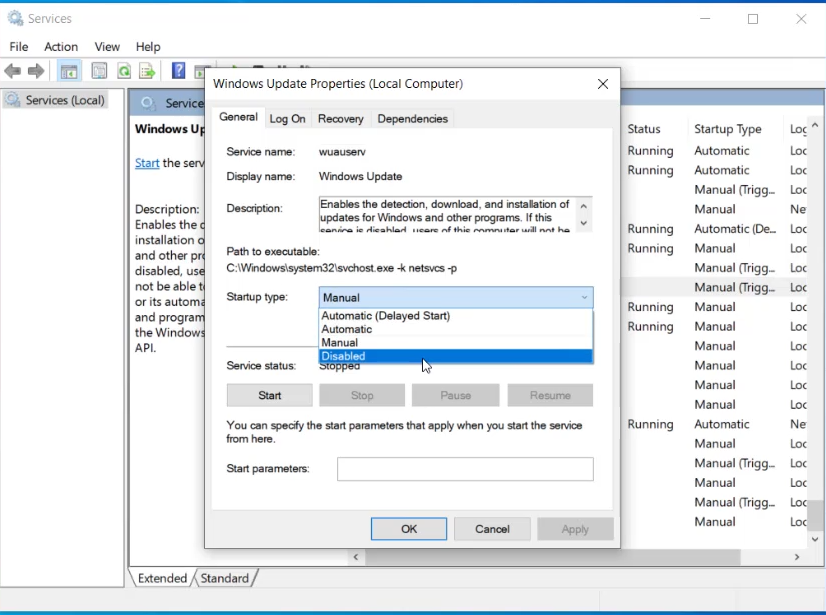Viewport: 826px width, 615px height.
Task: Click the greyed-out Pause button
Action: [x=456, y=395]
